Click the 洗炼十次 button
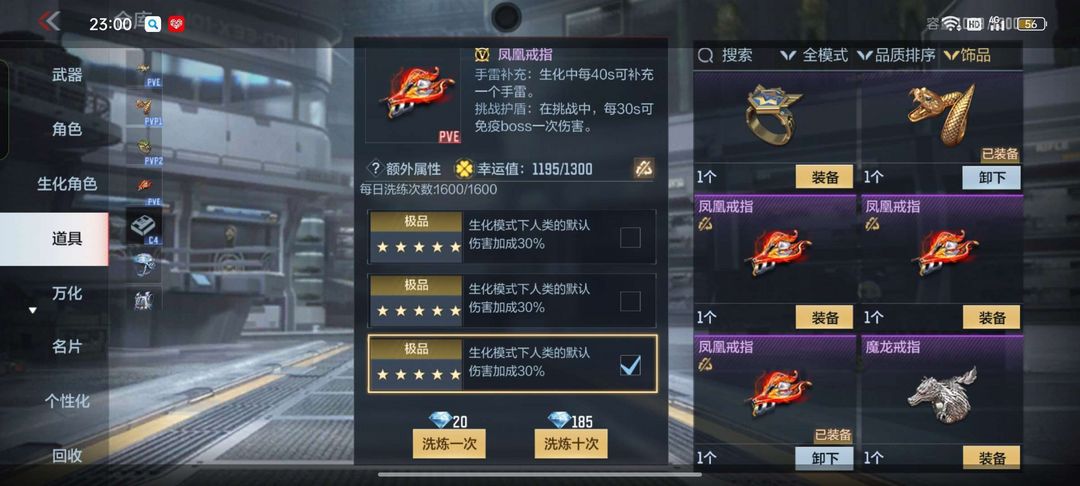 click(x=571, y=443)
